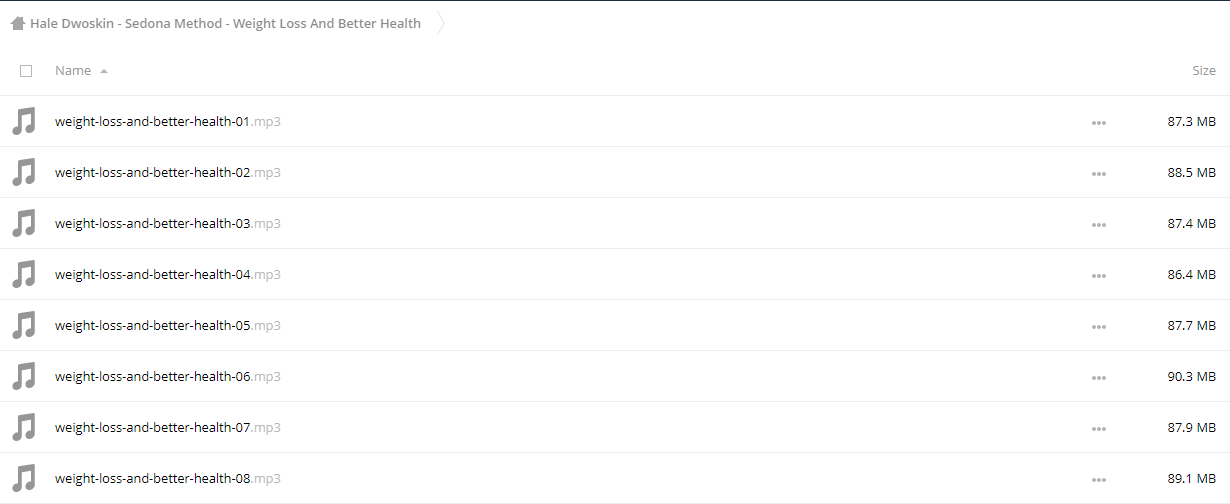
Task: Open the three-dots menu for weight-loss-and-better-health-01.mp3
Action: pyautogui.click(x=1099, y=123)
